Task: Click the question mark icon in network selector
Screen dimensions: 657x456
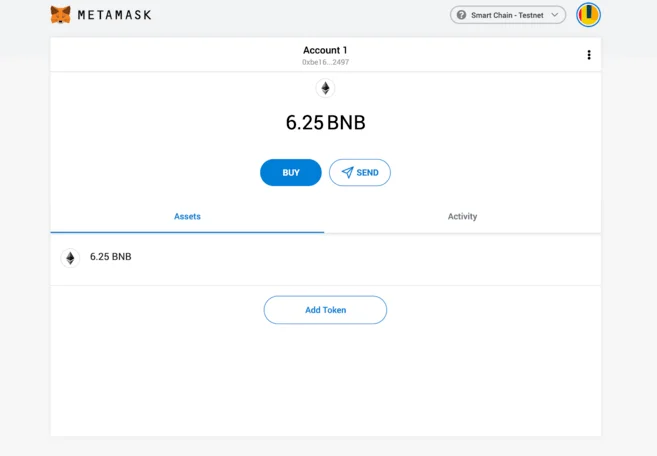Action: (461, 15)
